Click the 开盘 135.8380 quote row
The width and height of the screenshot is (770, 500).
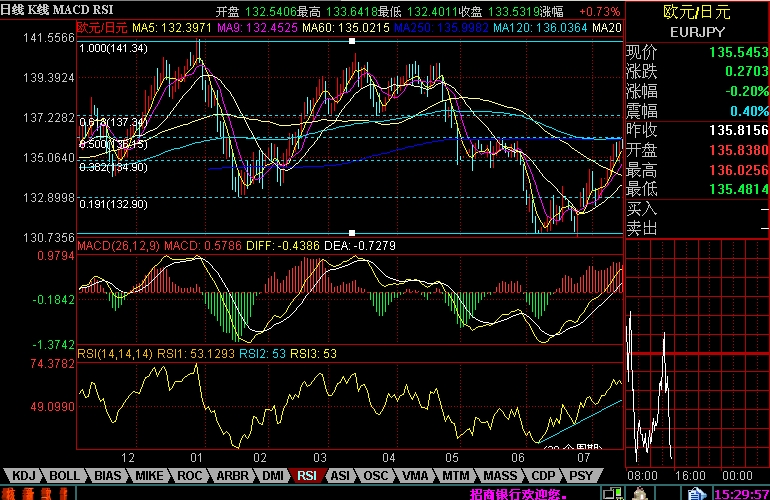pos(697,150)
